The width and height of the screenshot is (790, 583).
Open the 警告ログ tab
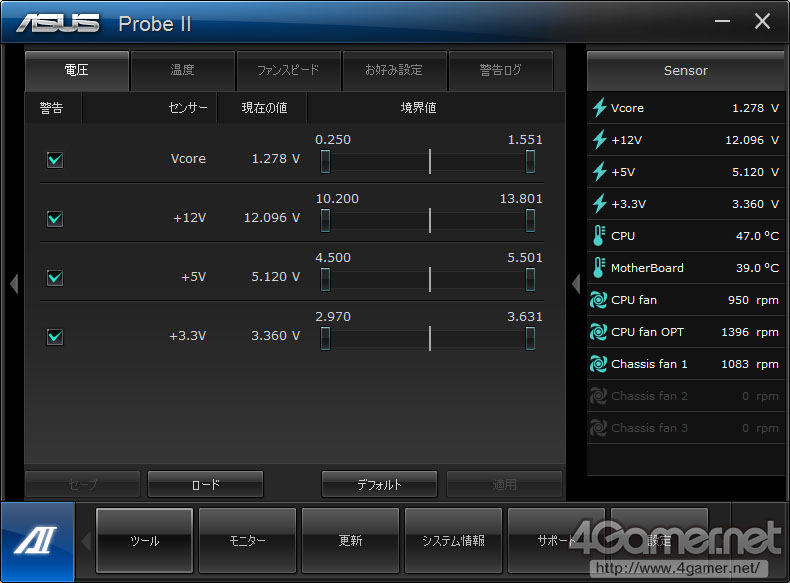(501, 70)
